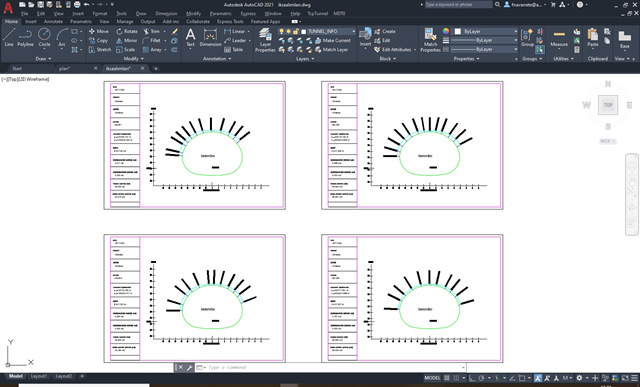This screenshot has height=387, width=640.
Task: Click Make Current layer button
Action: click(x=333, y=40)
